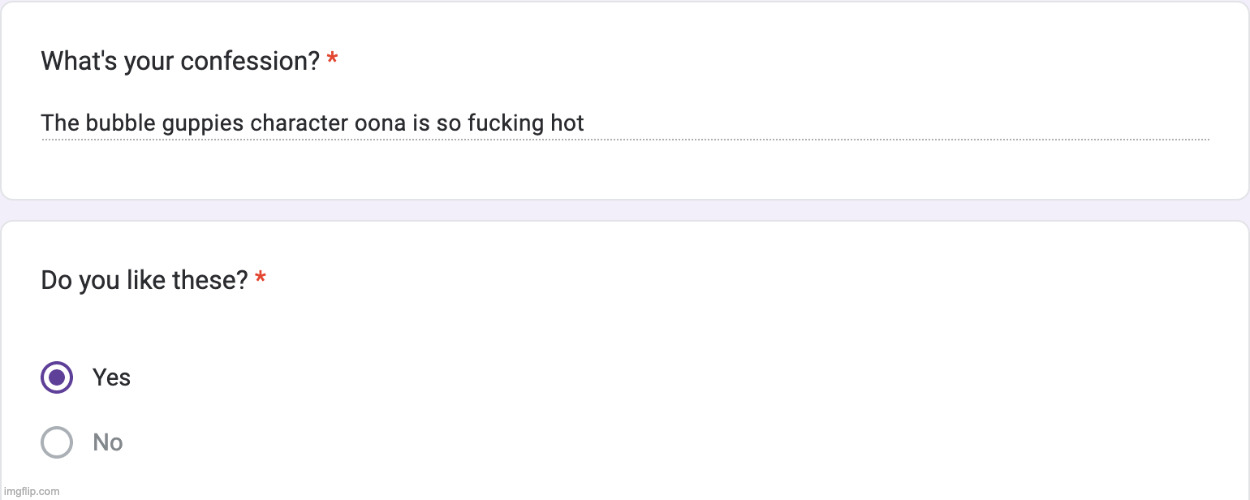
Task: Click the lavender gap between the question cards
Action: coord(624,210)
